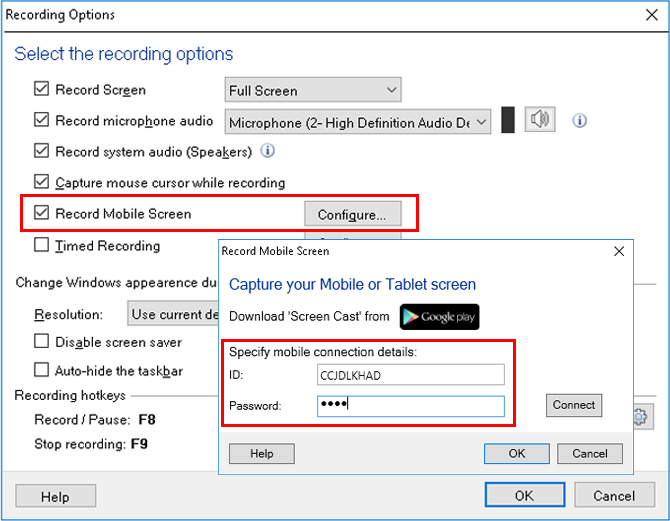
Task: Open the Microphone device dropdown
Action: 358,122
